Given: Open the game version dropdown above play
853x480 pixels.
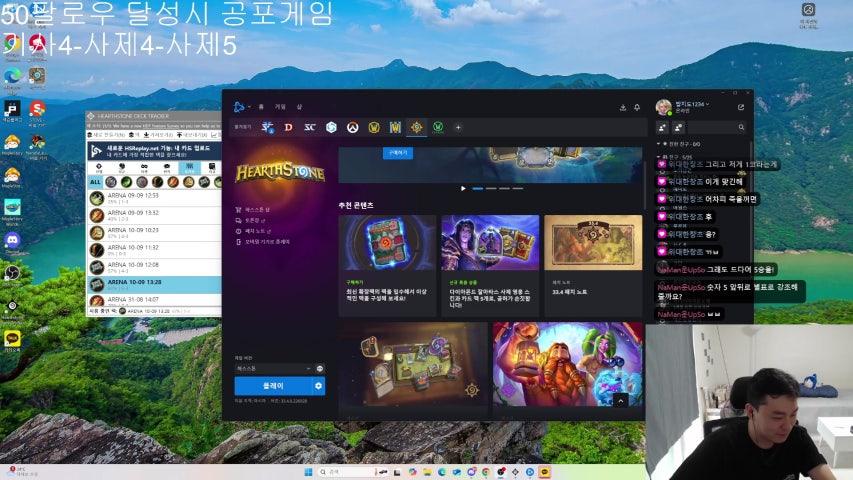Looking at the screenshot, I should (x=274, y=368).
